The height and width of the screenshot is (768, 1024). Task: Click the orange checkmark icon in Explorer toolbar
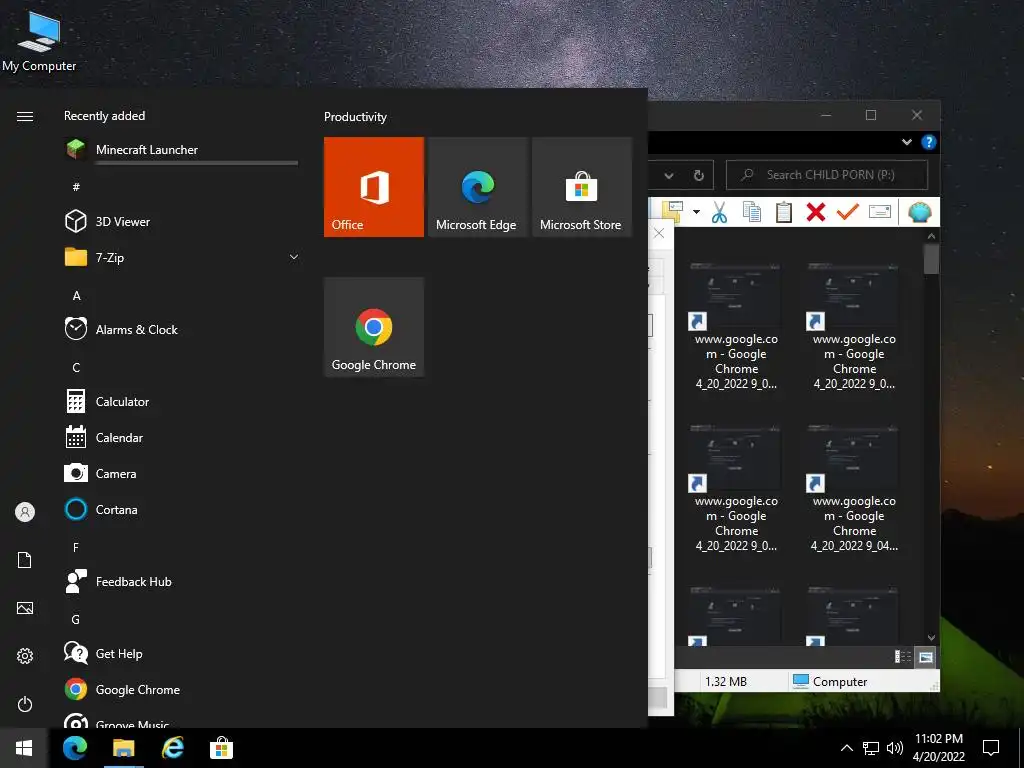click(848, 212)
